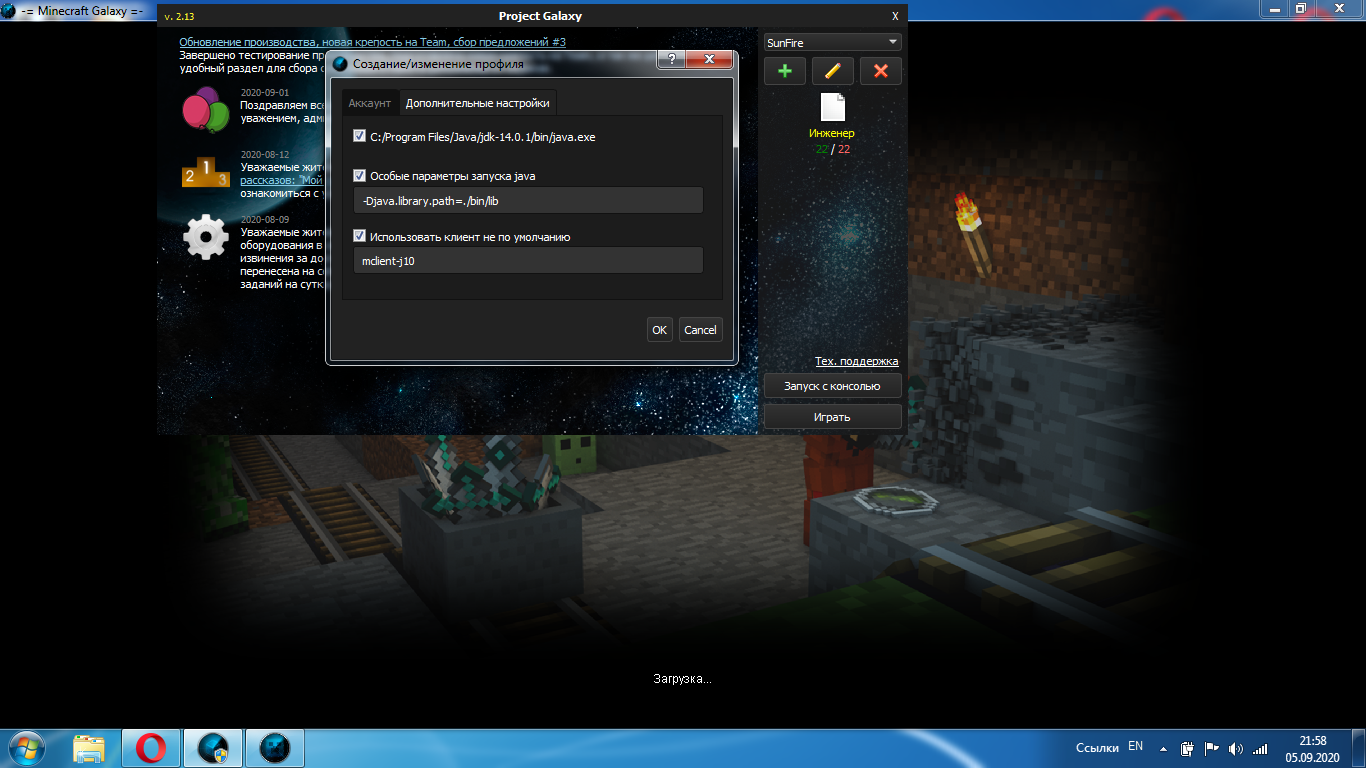Open the Тех. поддержка link
The width and height of the screenshot is (1366, 768).
(856, 361)
